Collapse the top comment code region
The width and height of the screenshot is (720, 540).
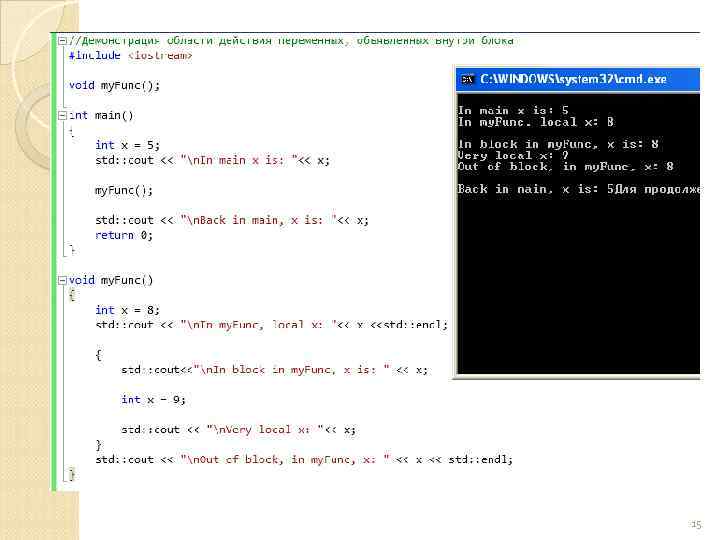click(62, 41)
